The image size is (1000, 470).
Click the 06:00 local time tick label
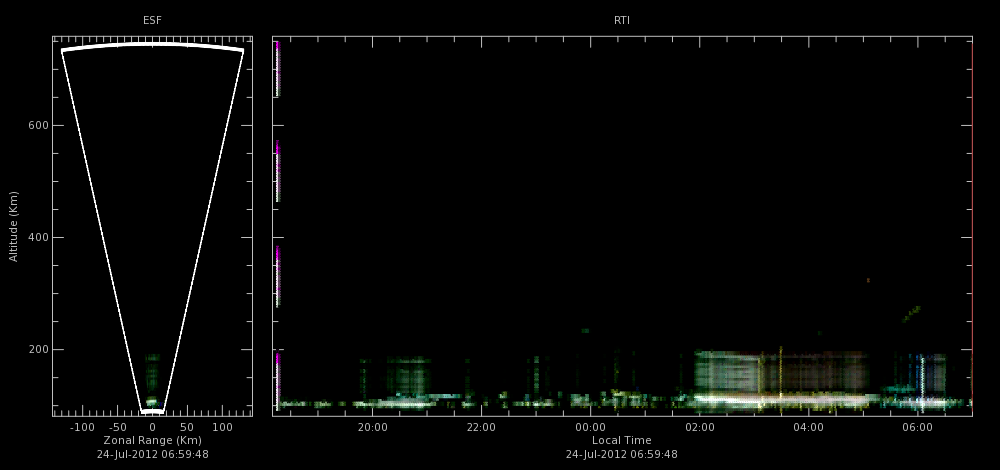[x=918, y=427]
